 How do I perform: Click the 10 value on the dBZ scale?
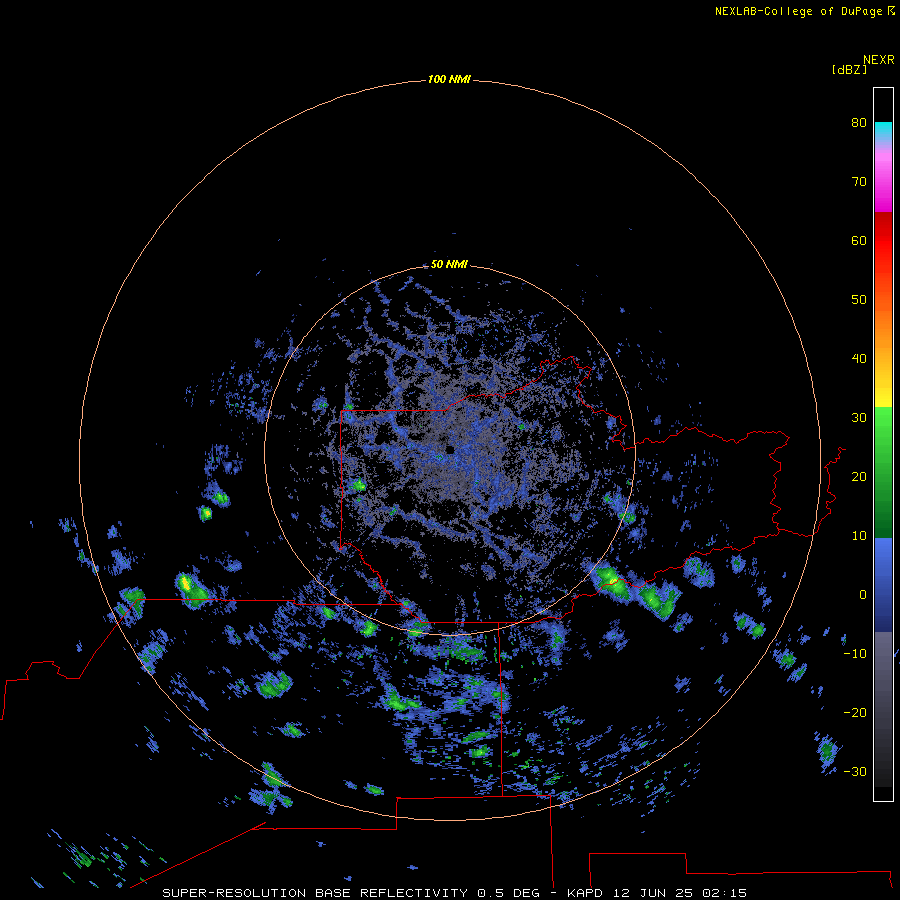pos(859,536)
